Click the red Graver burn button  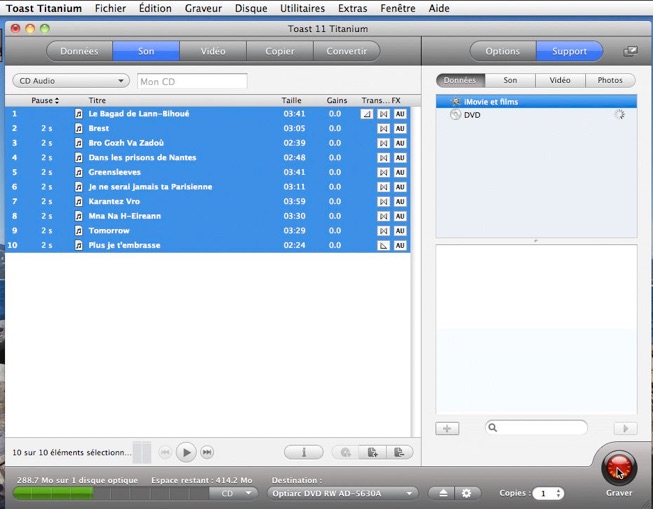pyautogui.click(x=619, y=468)
